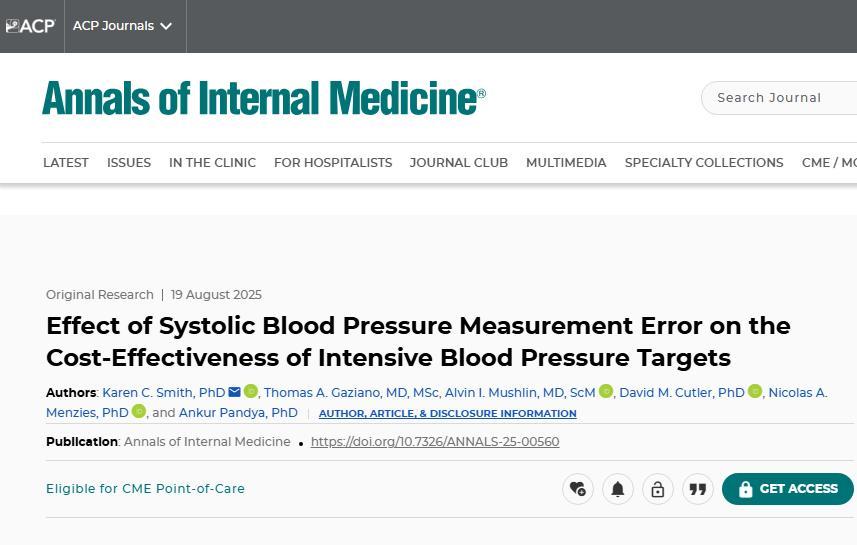Expand Author, Article, & Disclosure Information
857x545 pixels.
coord(447,413)
